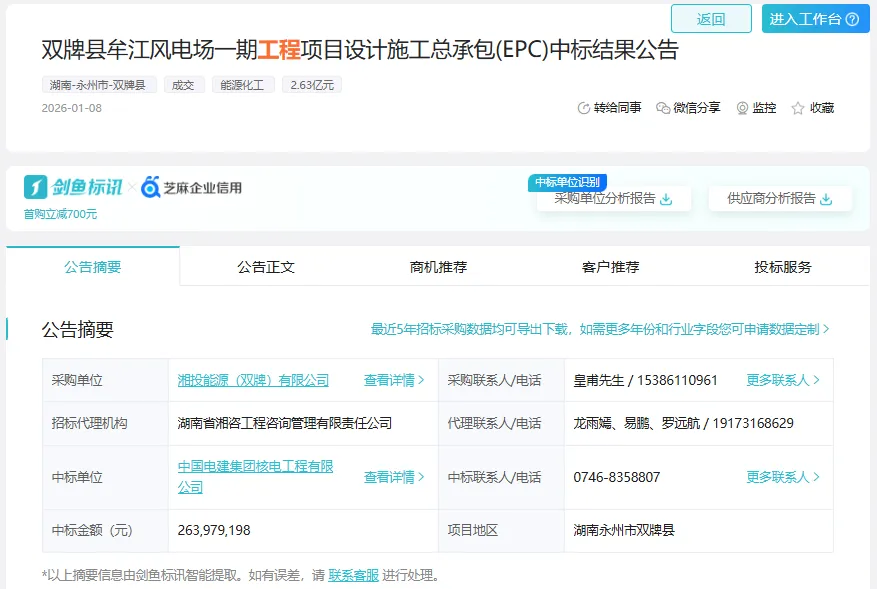This screenshot has width=877, height=589.
Task: Switch to the 公告正文 tab
Action: point(266,267)
